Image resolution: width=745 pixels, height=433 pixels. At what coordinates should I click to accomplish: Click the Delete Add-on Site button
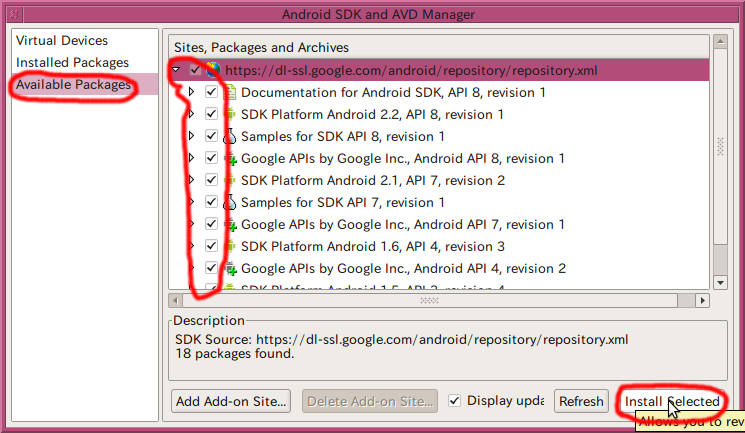tap(370, 402)
